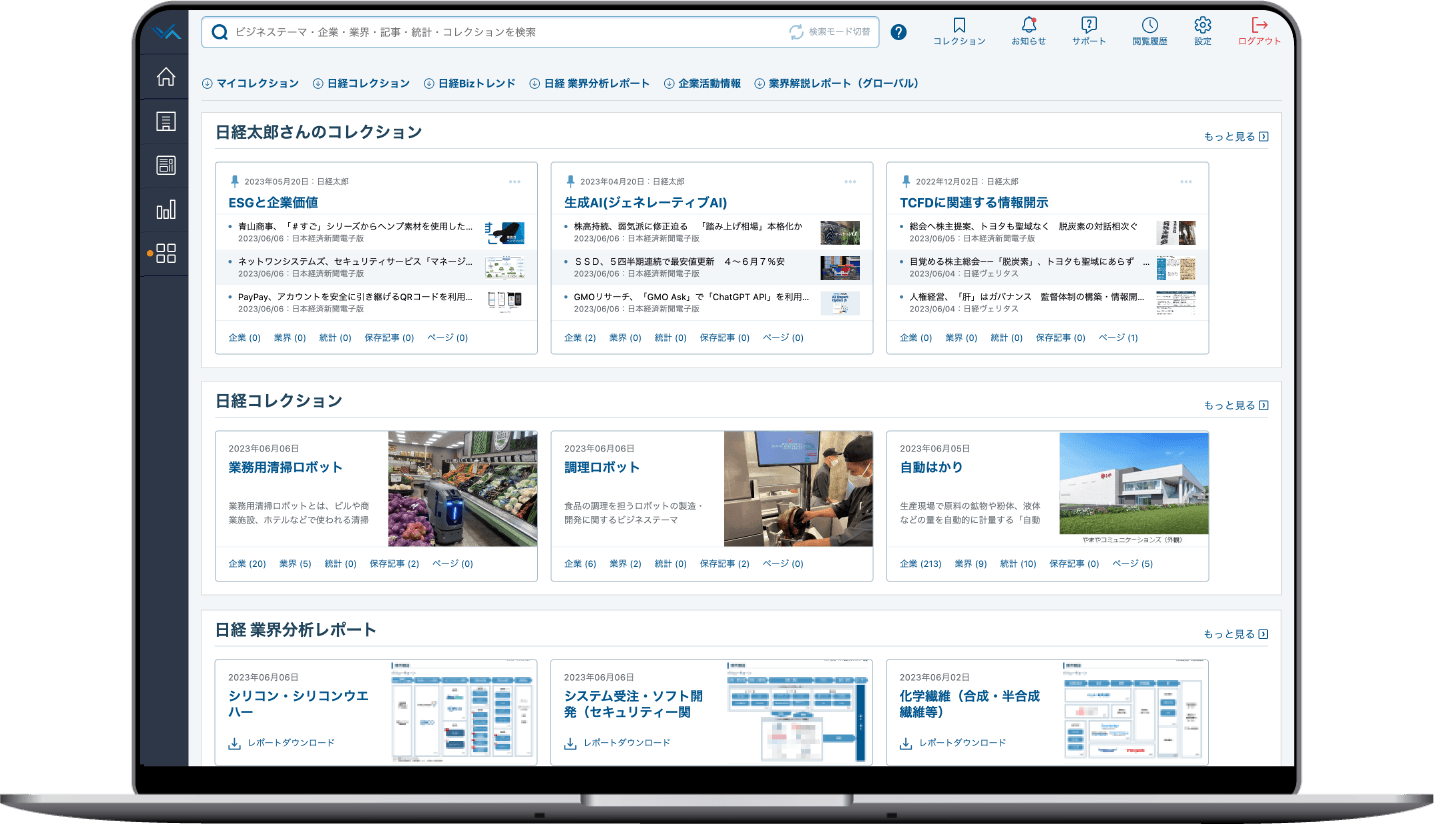Select 企業 (20) on 業務用清掃ロボット card
This screenshot has width=1434, height=824.
[x=247, y=564]
